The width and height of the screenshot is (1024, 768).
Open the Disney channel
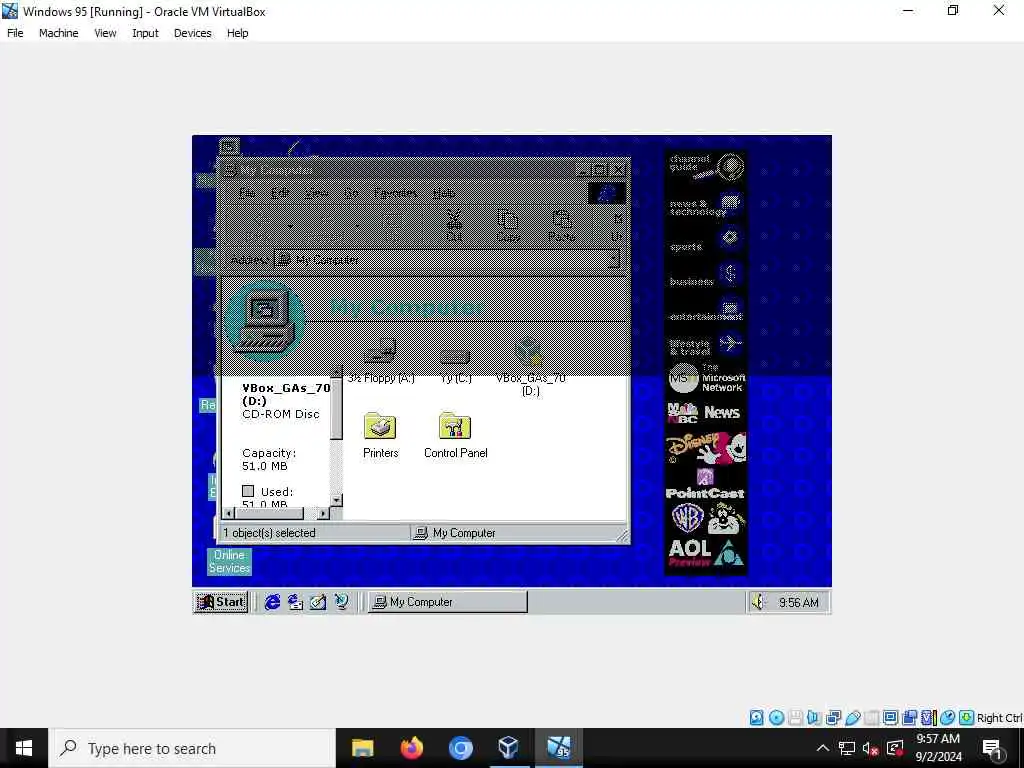point(706,448)
